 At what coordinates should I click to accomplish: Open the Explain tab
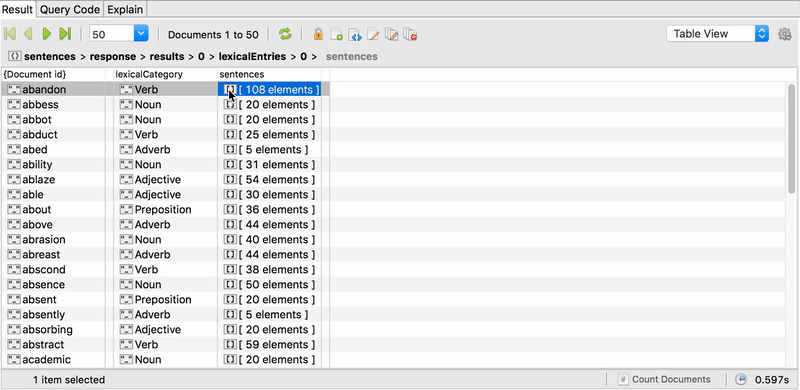coord(126,9)
